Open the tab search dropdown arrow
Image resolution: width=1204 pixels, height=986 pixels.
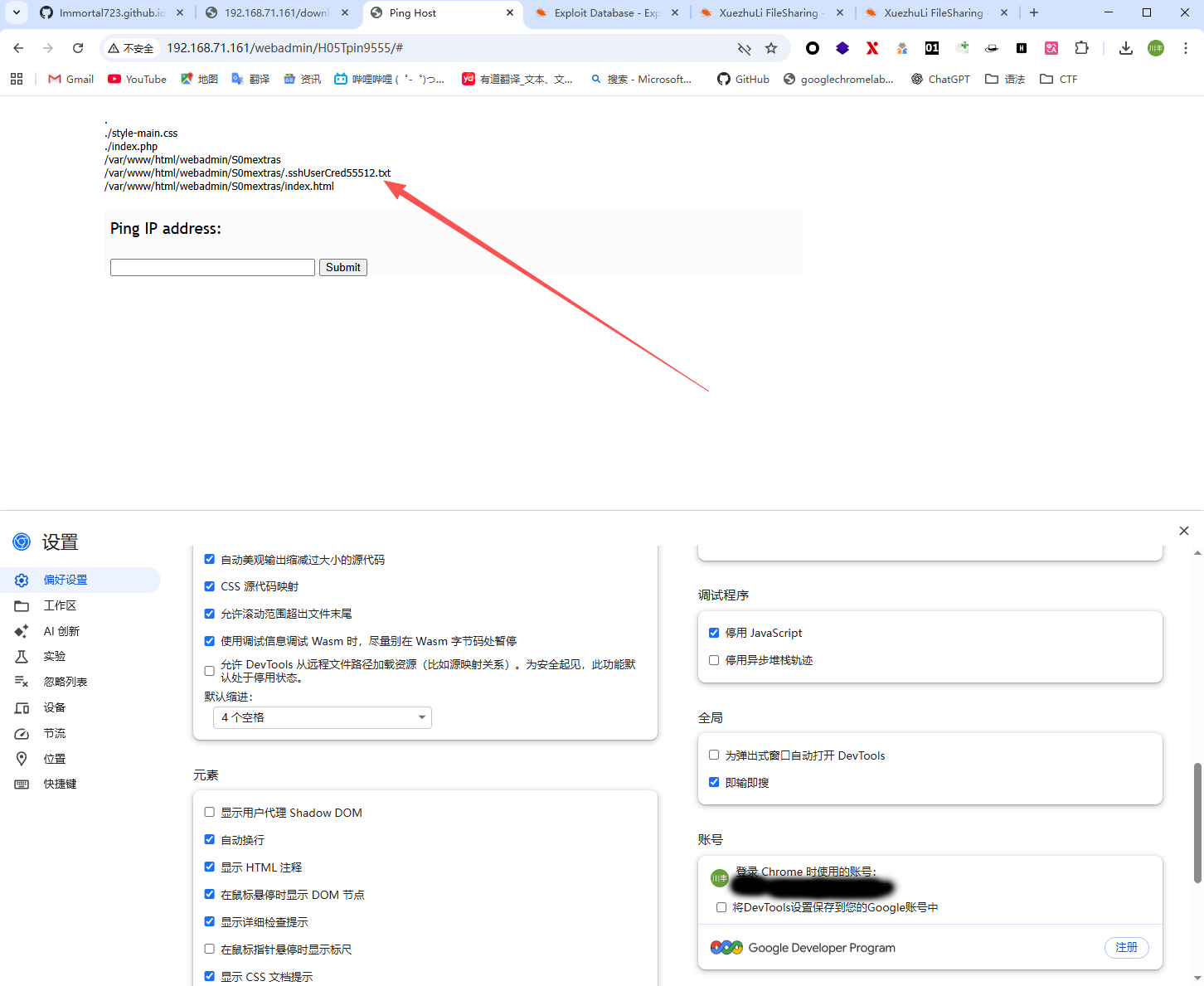click(x=16, y=12)
